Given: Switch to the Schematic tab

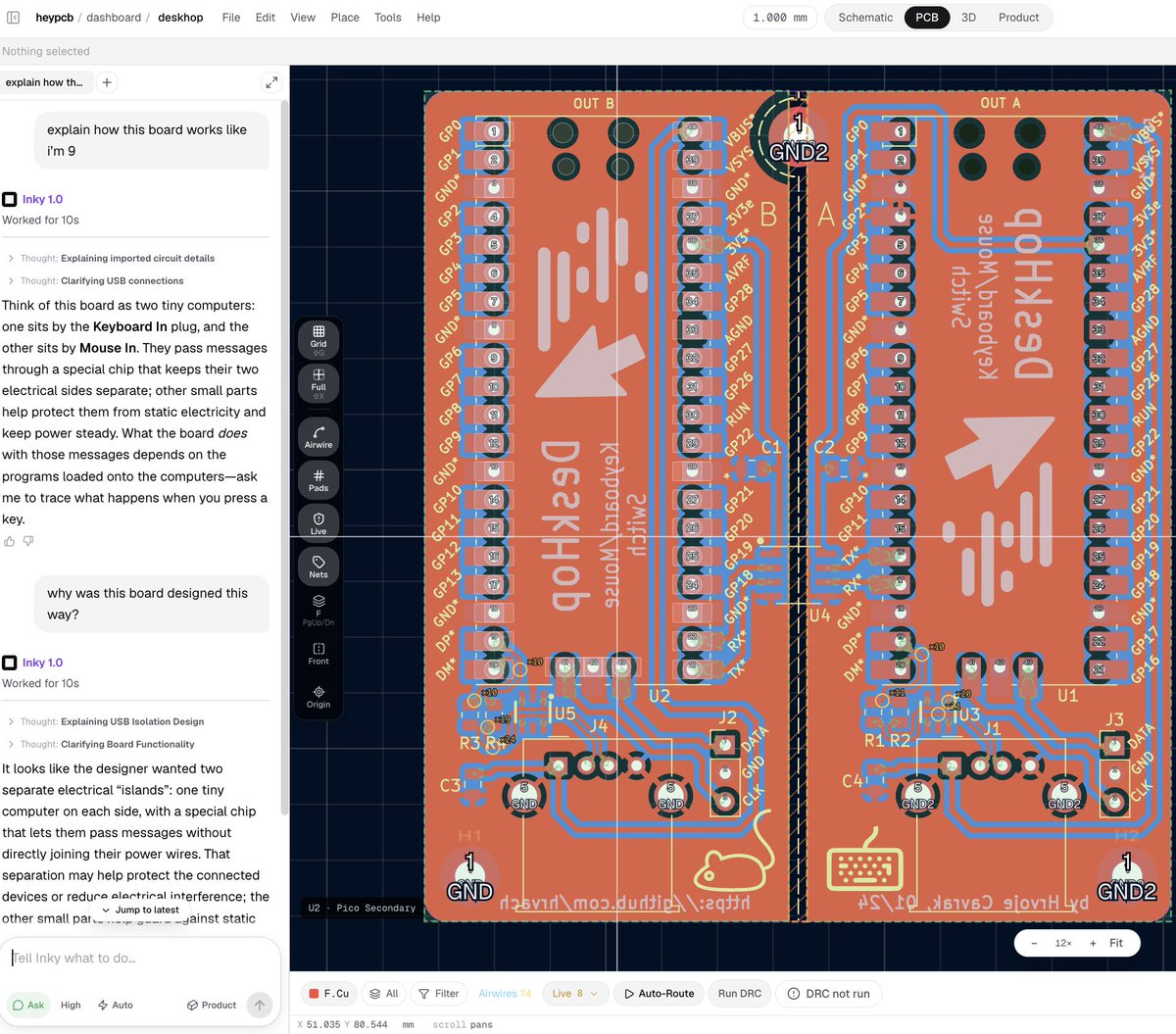Looking at the screenshot, I should pos(865,18).
